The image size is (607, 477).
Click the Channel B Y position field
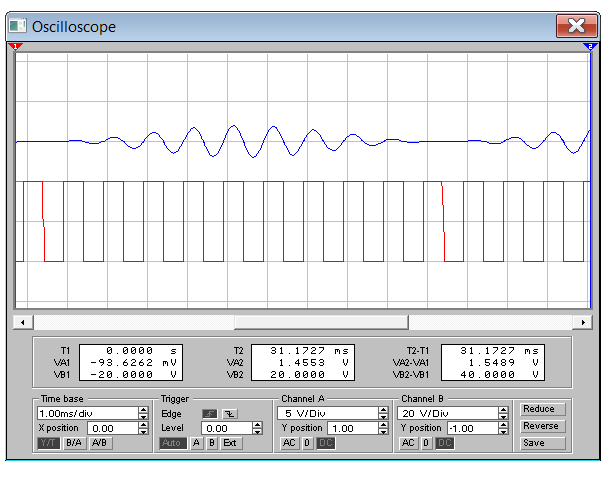pos(473,428)
